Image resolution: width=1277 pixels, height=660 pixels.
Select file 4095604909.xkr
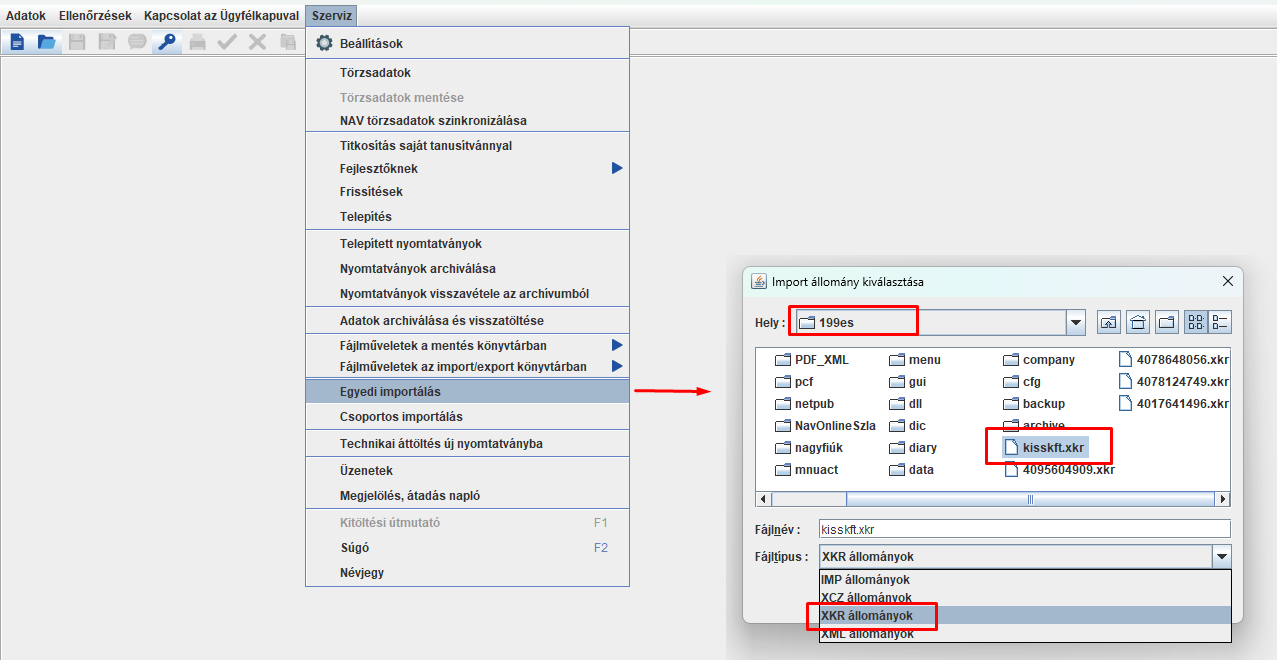1060,470
